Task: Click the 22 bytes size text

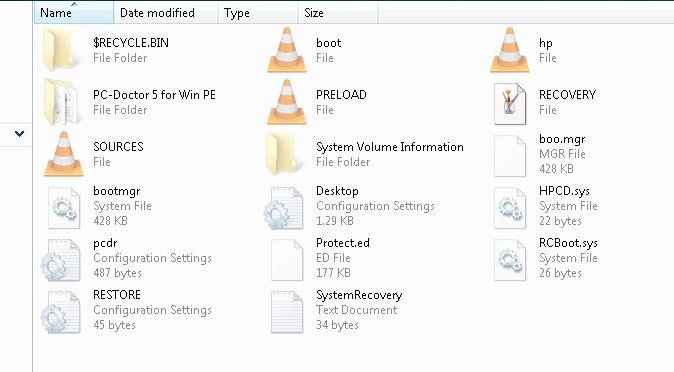Action: 560,221
